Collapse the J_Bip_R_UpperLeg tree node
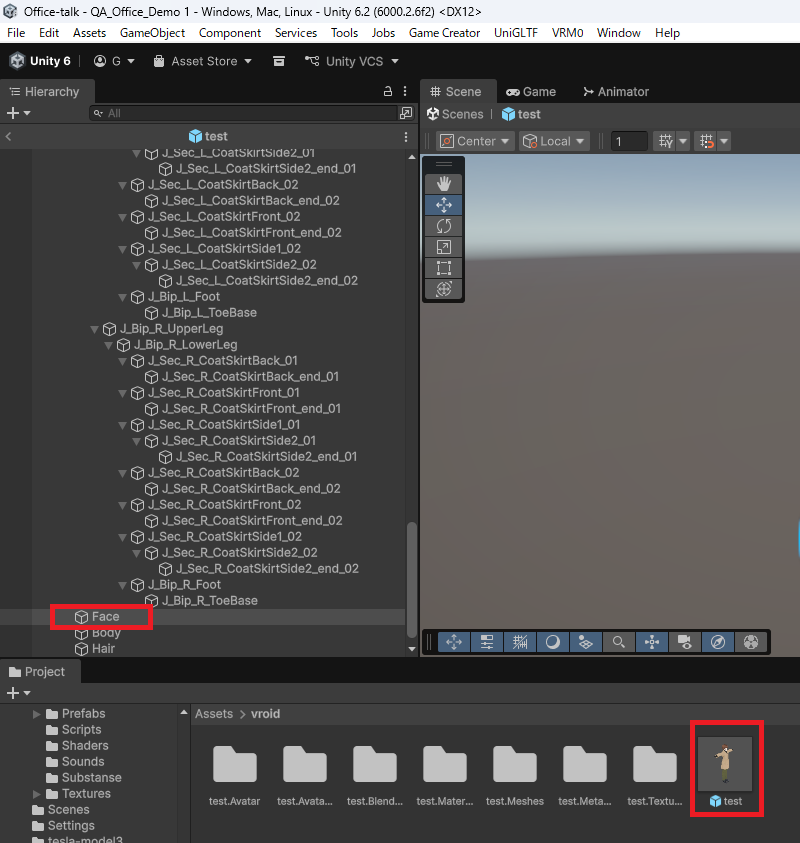Screen dimensions: 800x843 (x=94, y=329)
